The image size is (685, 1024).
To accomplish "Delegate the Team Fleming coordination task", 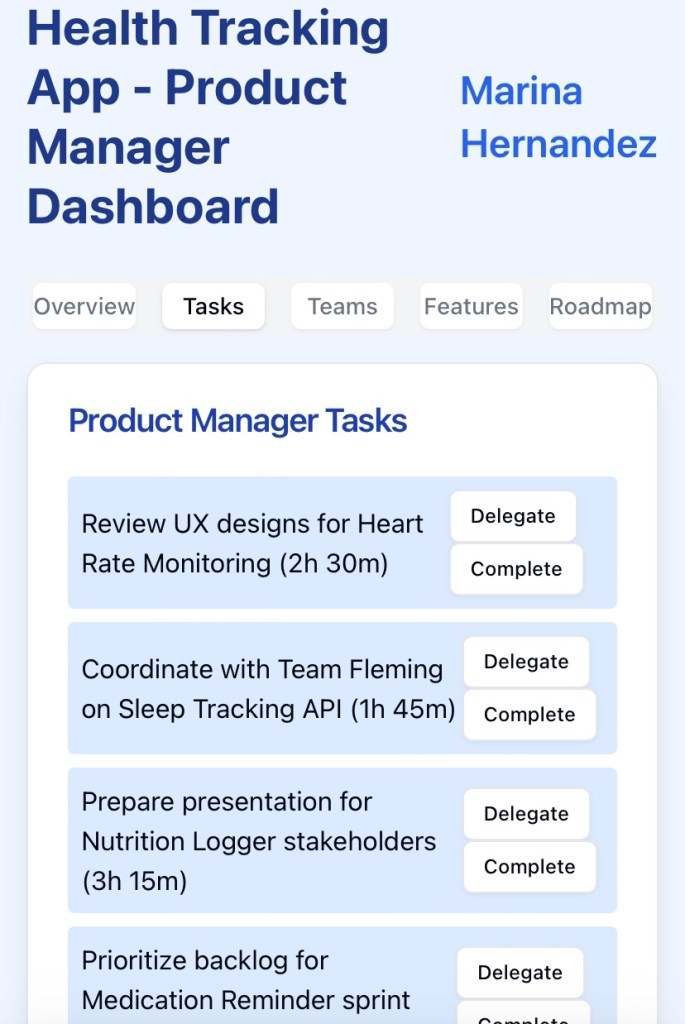I will (x=526, y=662).
